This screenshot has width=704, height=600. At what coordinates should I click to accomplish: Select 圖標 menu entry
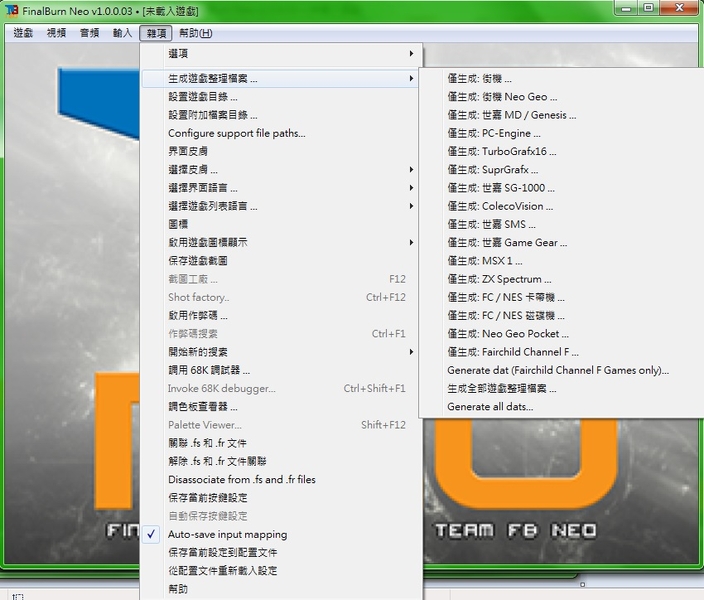click(x=282, y=224)
